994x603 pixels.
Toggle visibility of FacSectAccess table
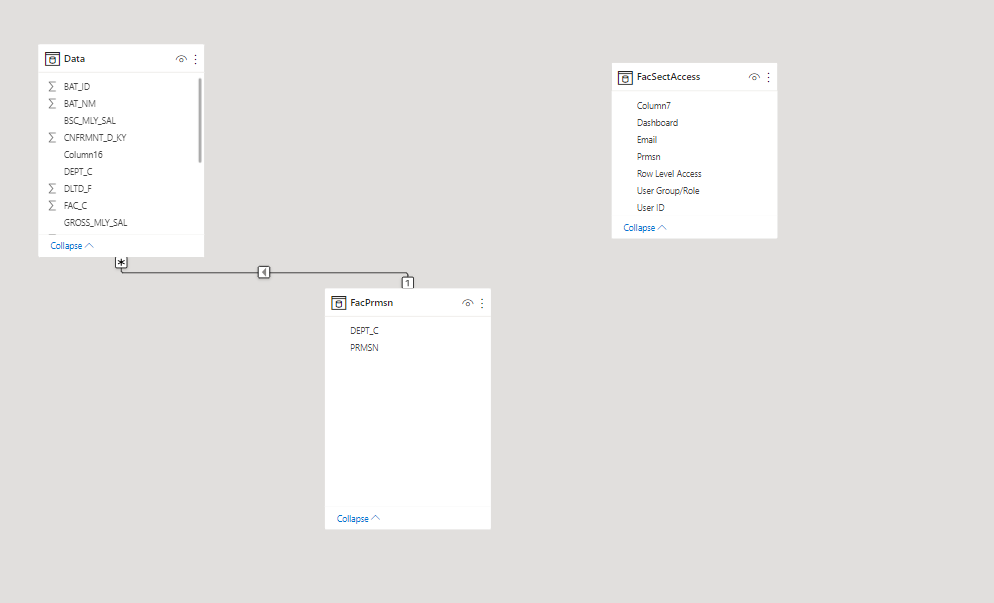754,77
